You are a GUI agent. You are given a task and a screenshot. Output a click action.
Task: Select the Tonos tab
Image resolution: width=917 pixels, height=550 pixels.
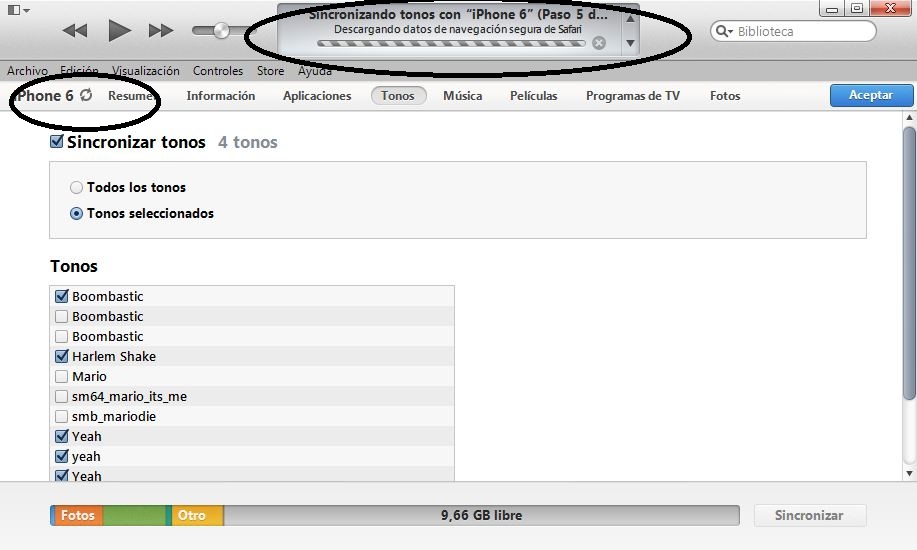[x=398, y=95]
